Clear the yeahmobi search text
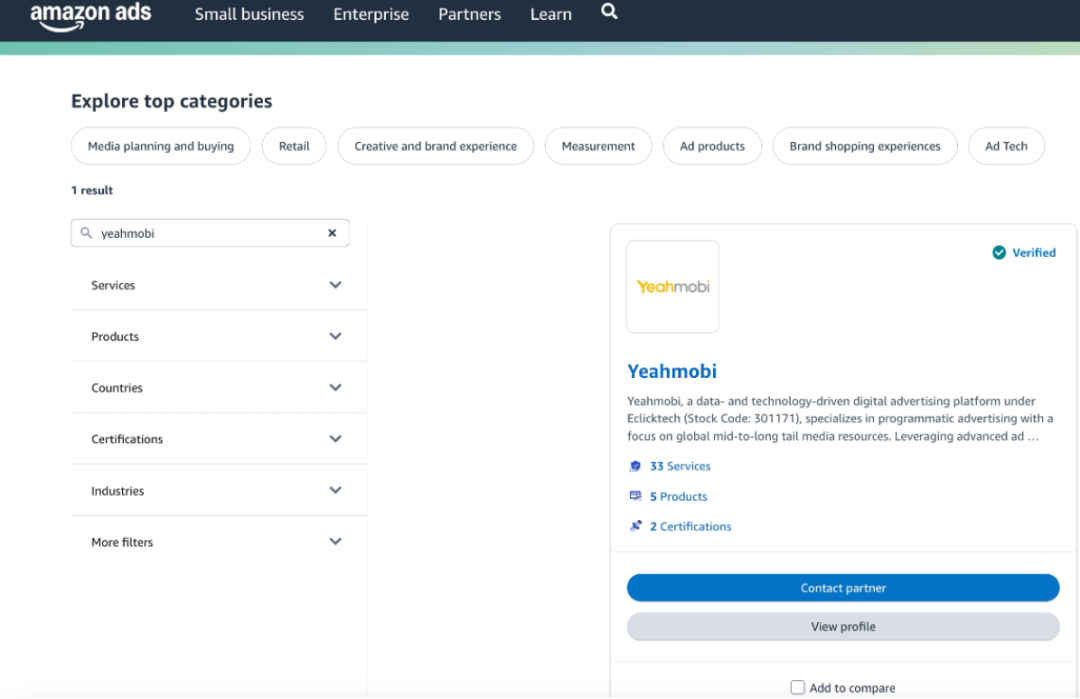Viewport: 1080px width, 699px height. [332, 233]
